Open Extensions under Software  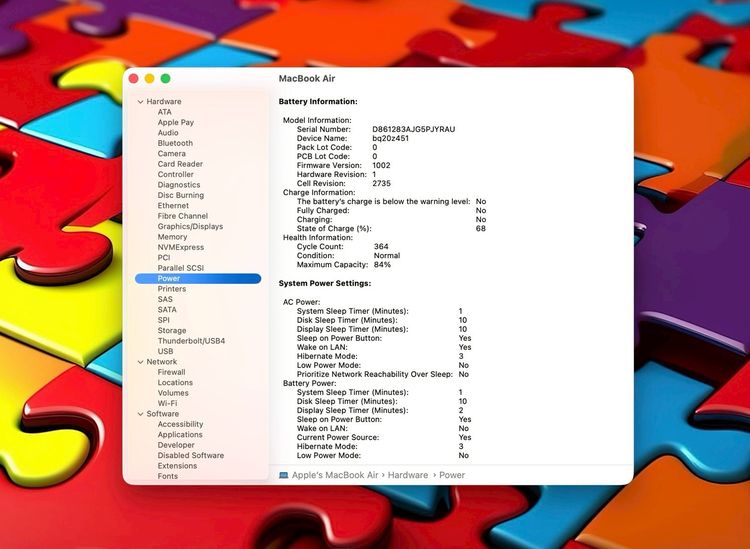(x=177, y=466)
